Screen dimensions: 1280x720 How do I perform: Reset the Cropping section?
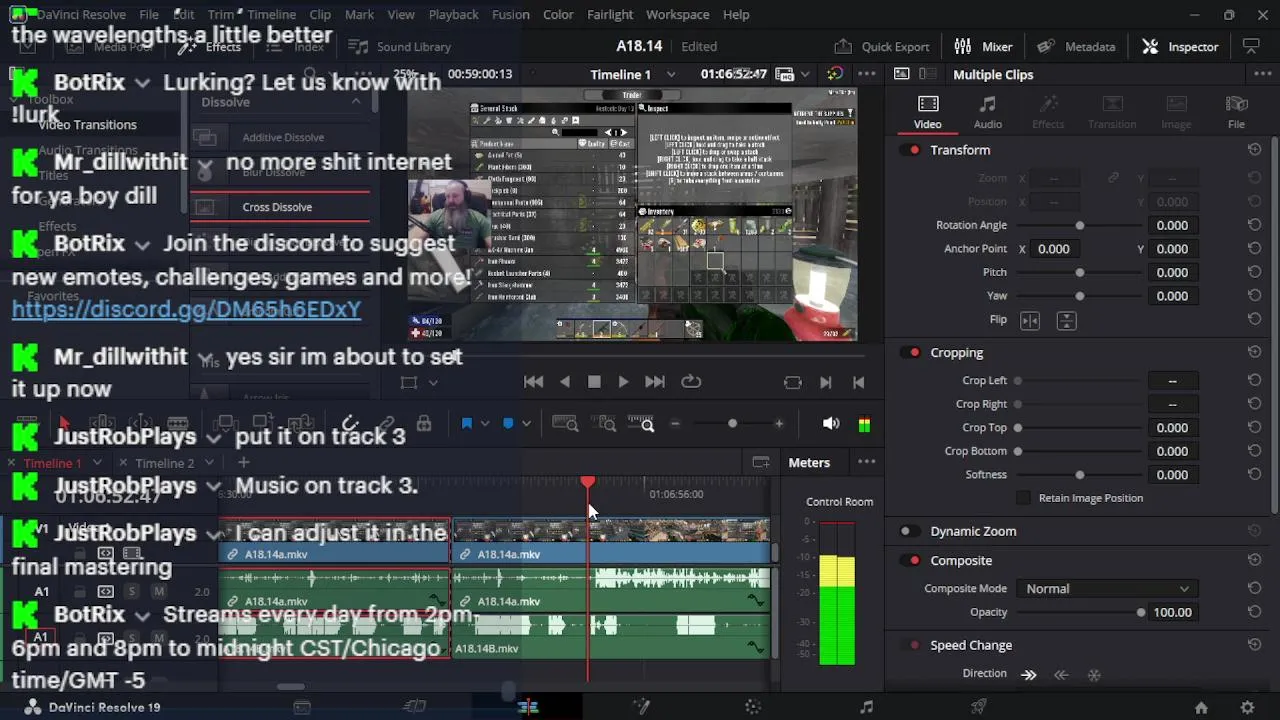pos(1254,352)
